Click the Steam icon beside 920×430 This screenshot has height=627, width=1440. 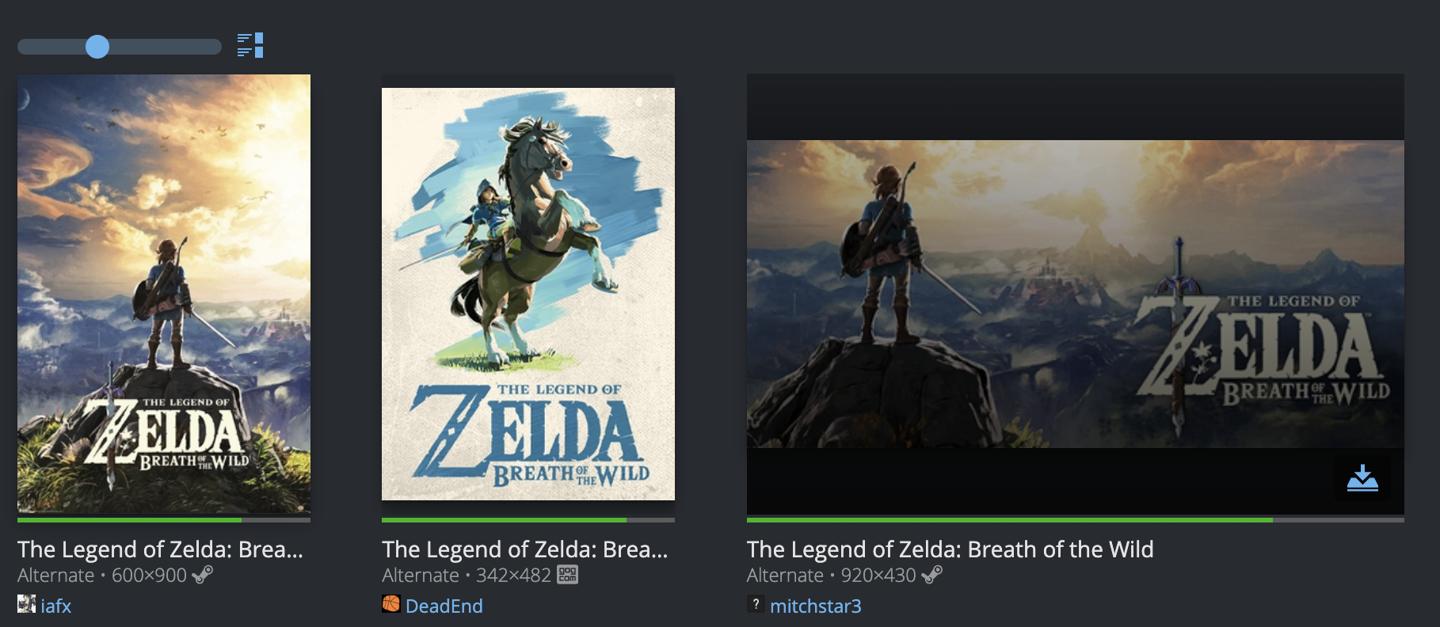931,575
